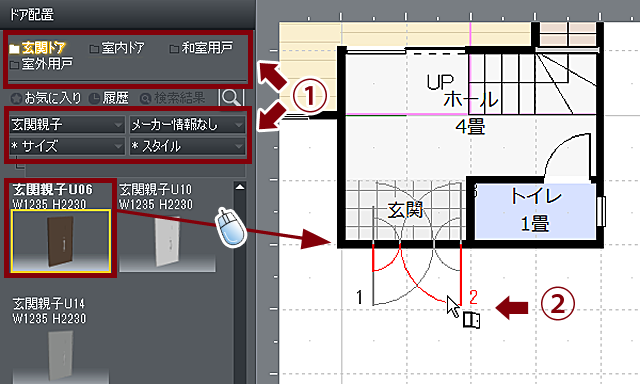Switch to the 検索結果 search results tab
This screenshot has height=384, width=640.
tap(172, 98)
